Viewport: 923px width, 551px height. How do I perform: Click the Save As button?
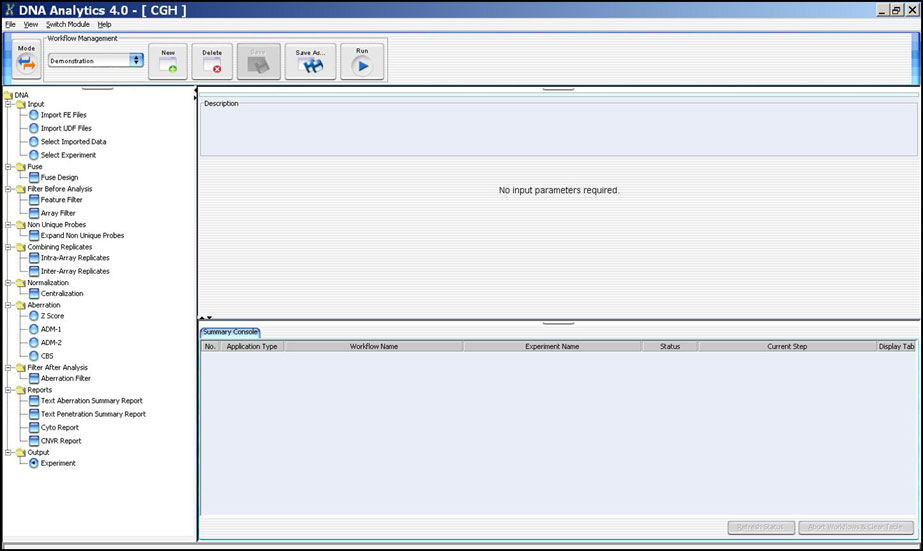pos(310,61)
